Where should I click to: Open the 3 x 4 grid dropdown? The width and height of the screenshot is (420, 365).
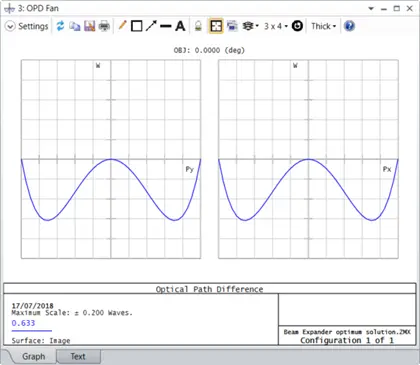tap(276, 26)
